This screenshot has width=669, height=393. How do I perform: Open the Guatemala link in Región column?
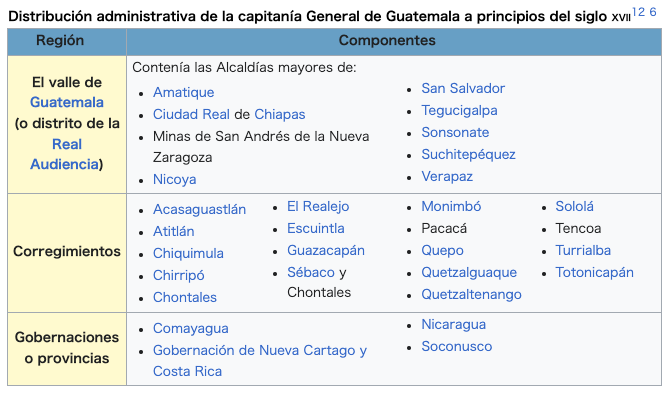pyautogui.click(x=67, y=102)
